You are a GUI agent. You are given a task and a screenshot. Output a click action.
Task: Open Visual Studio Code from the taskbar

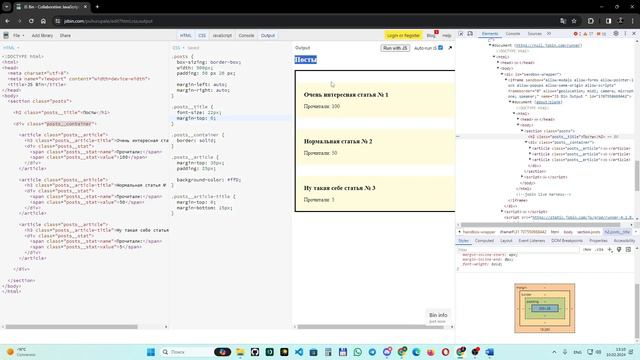coord(299,352)
